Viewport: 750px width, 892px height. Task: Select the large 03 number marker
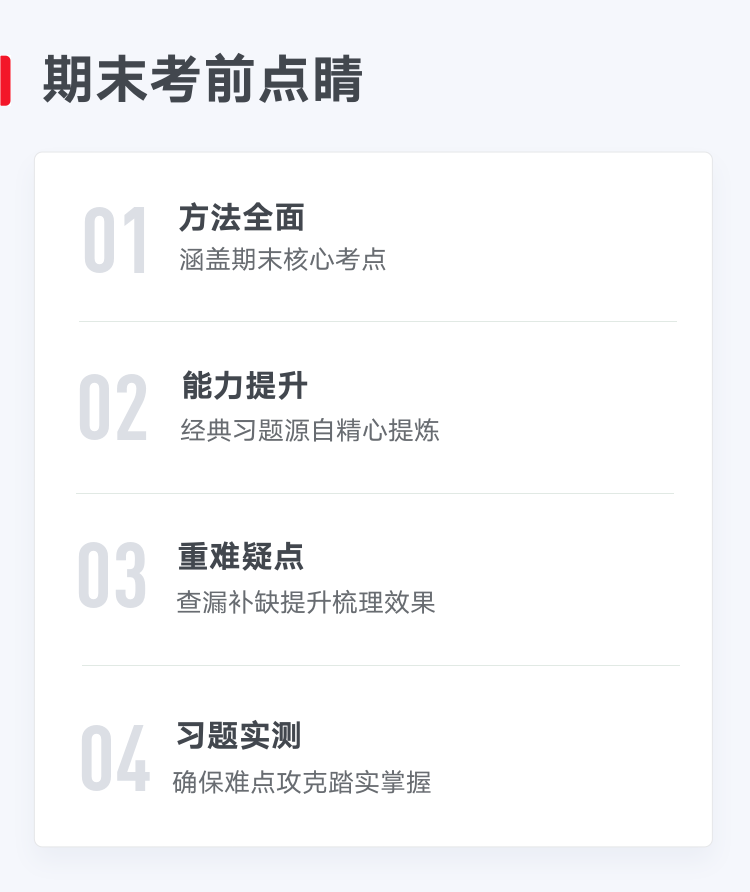[x=112, y=575]
